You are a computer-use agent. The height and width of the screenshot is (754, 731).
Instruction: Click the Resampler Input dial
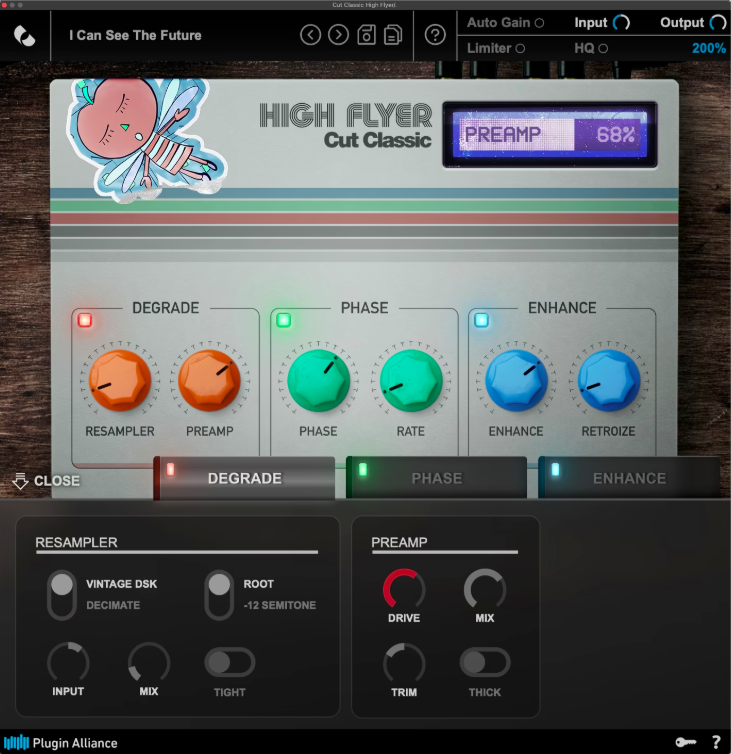click(x=68, y=663)
